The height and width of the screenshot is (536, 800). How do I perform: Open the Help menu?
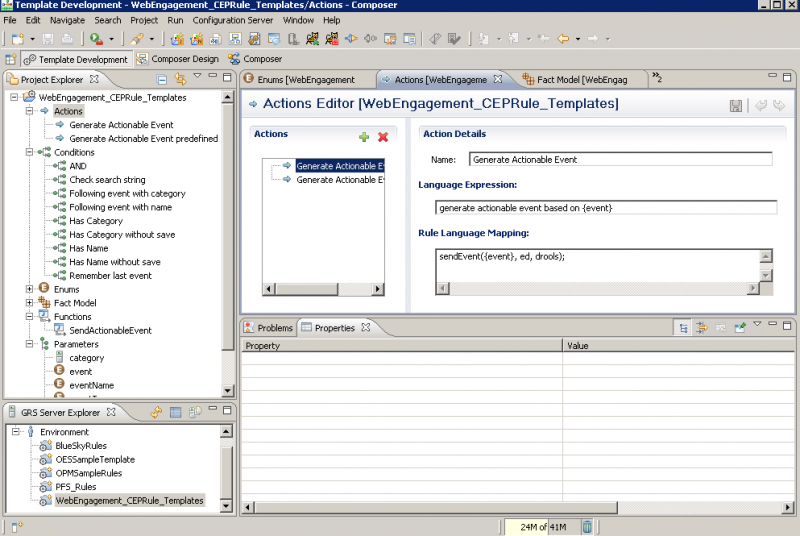click(x=331, y=20)
